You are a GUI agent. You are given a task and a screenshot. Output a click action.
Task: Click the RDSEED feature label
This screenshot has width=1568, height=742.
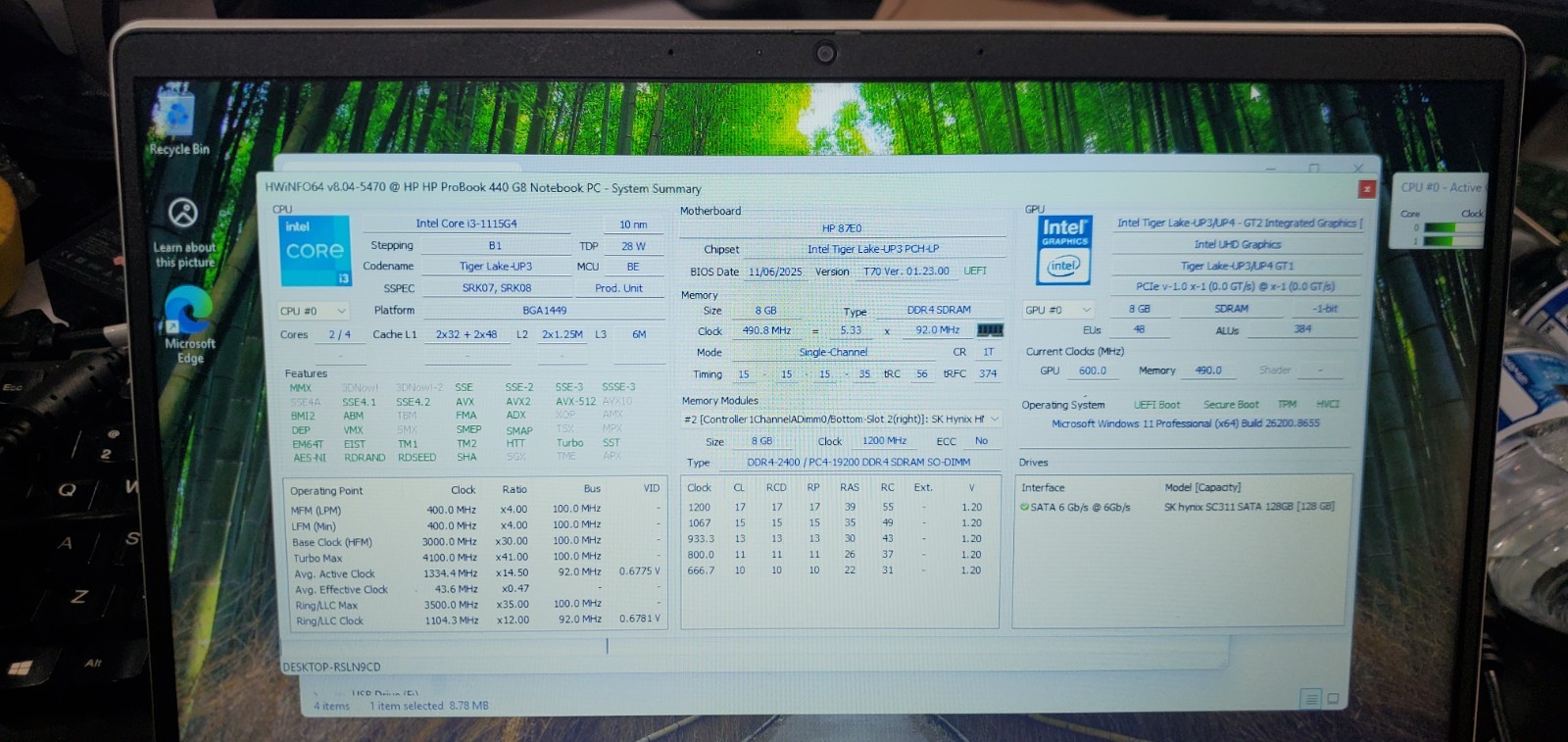tap(416, 458)
